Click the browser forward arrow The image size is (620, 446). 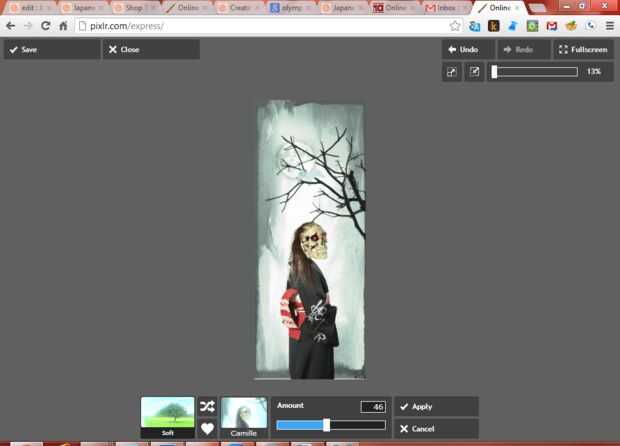click(x=28, y=26)
